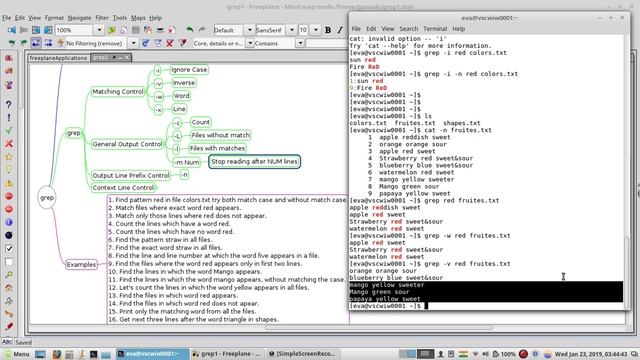Click the grey redo arrow in the Freeplane toolbar
640x360 pixels.
tap(202, 30)
